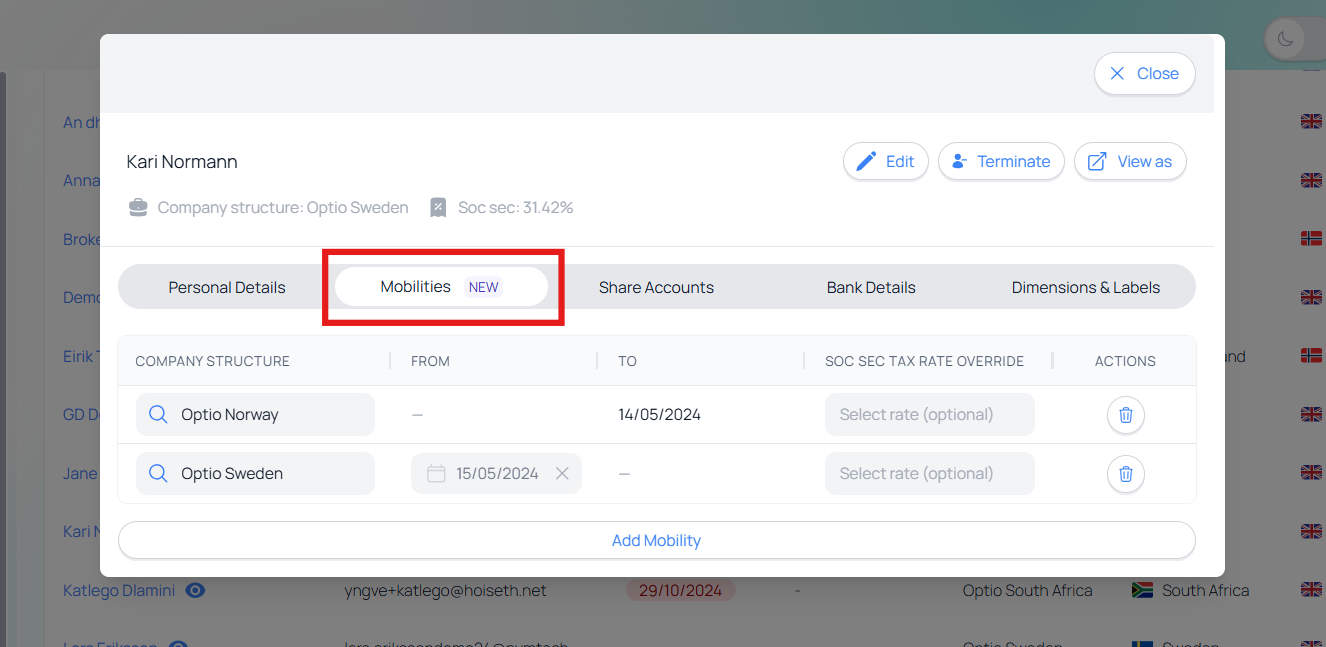Clear the 15/05/2024 from date
The image size is (1326, 647).
[562, 474]
